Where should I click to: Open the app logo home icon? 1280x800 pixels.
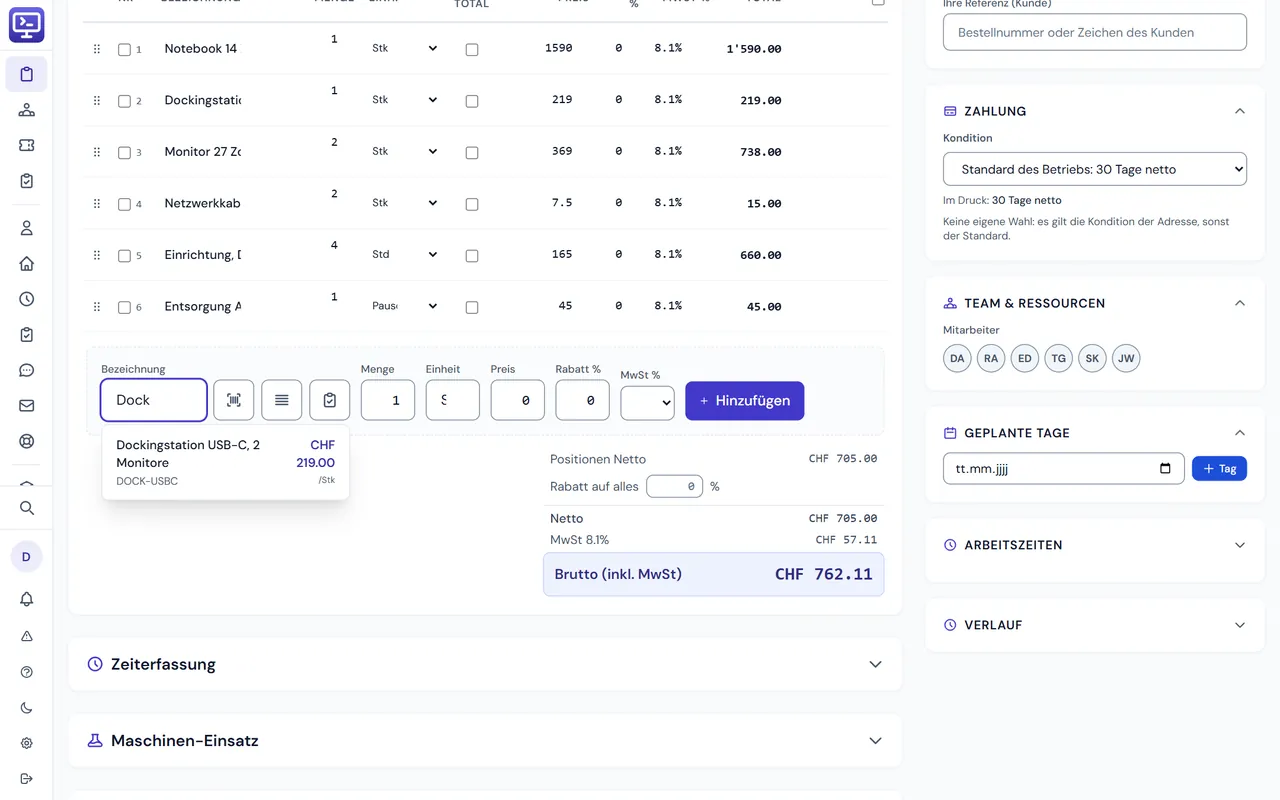pyautogui.click(x=27, y=25)
